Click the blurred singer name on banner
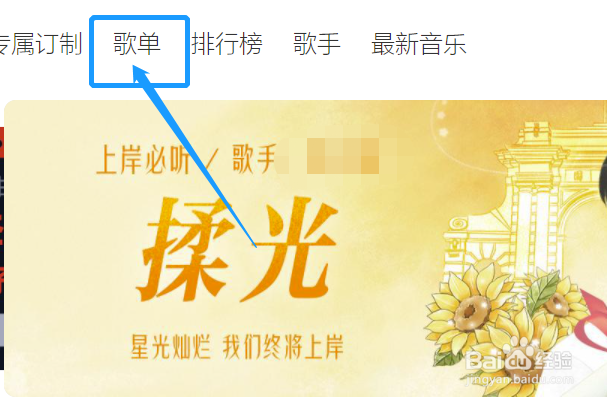607x401 pixels. [x=329, y=157]
